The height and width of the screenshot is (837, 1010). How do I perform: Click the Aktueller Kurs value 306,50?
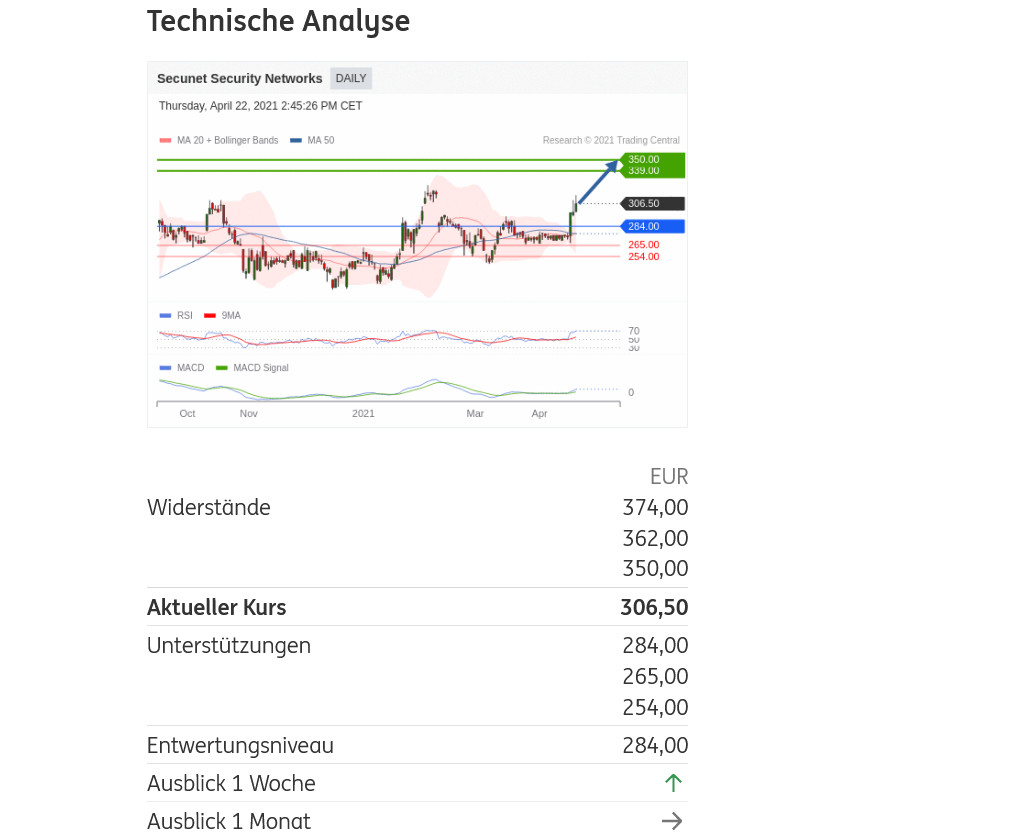pyautogui.click(x=654, y=608)
